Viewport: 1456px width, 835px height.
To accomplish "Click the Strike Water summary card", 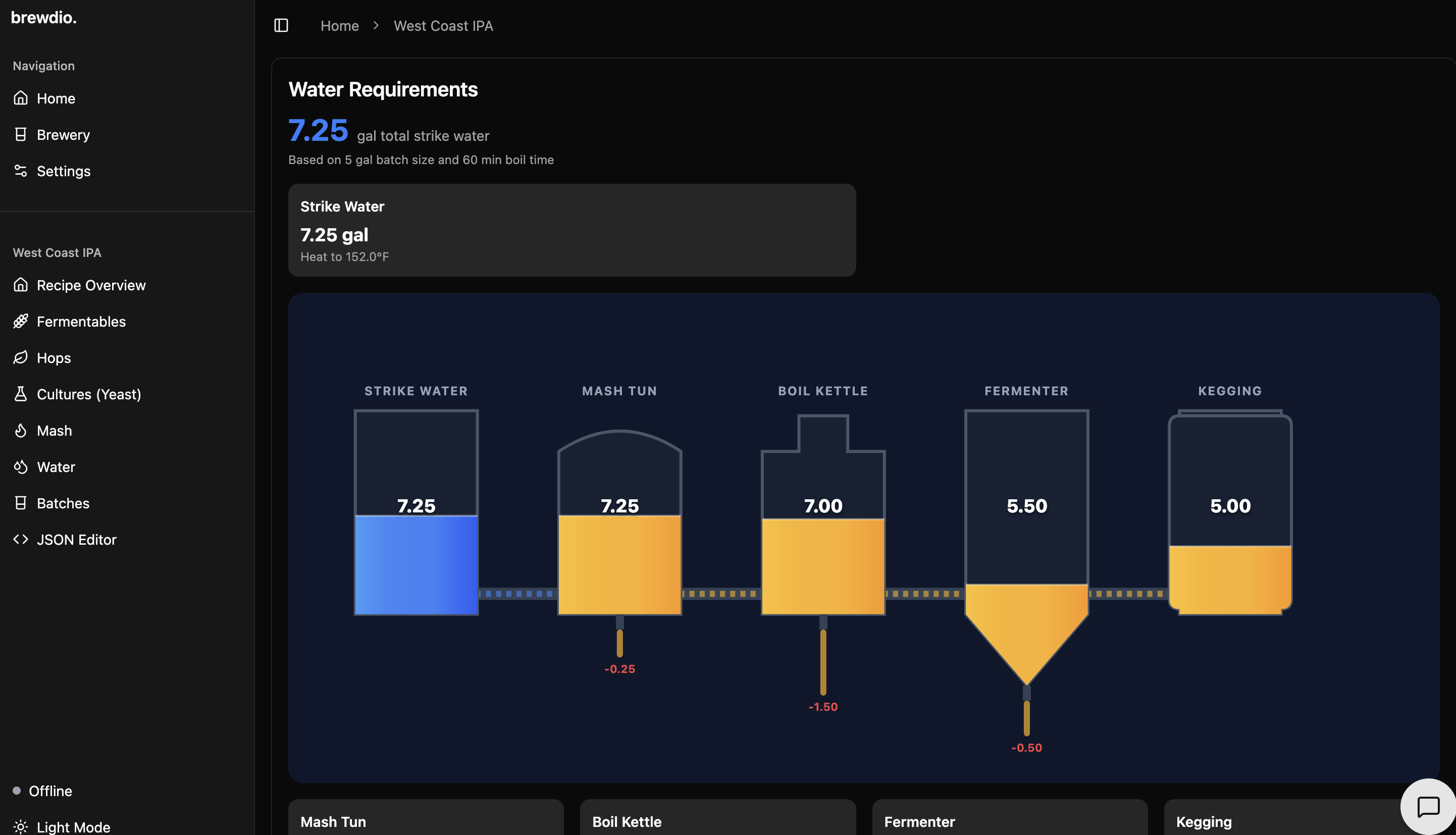I will click(571, 230).
